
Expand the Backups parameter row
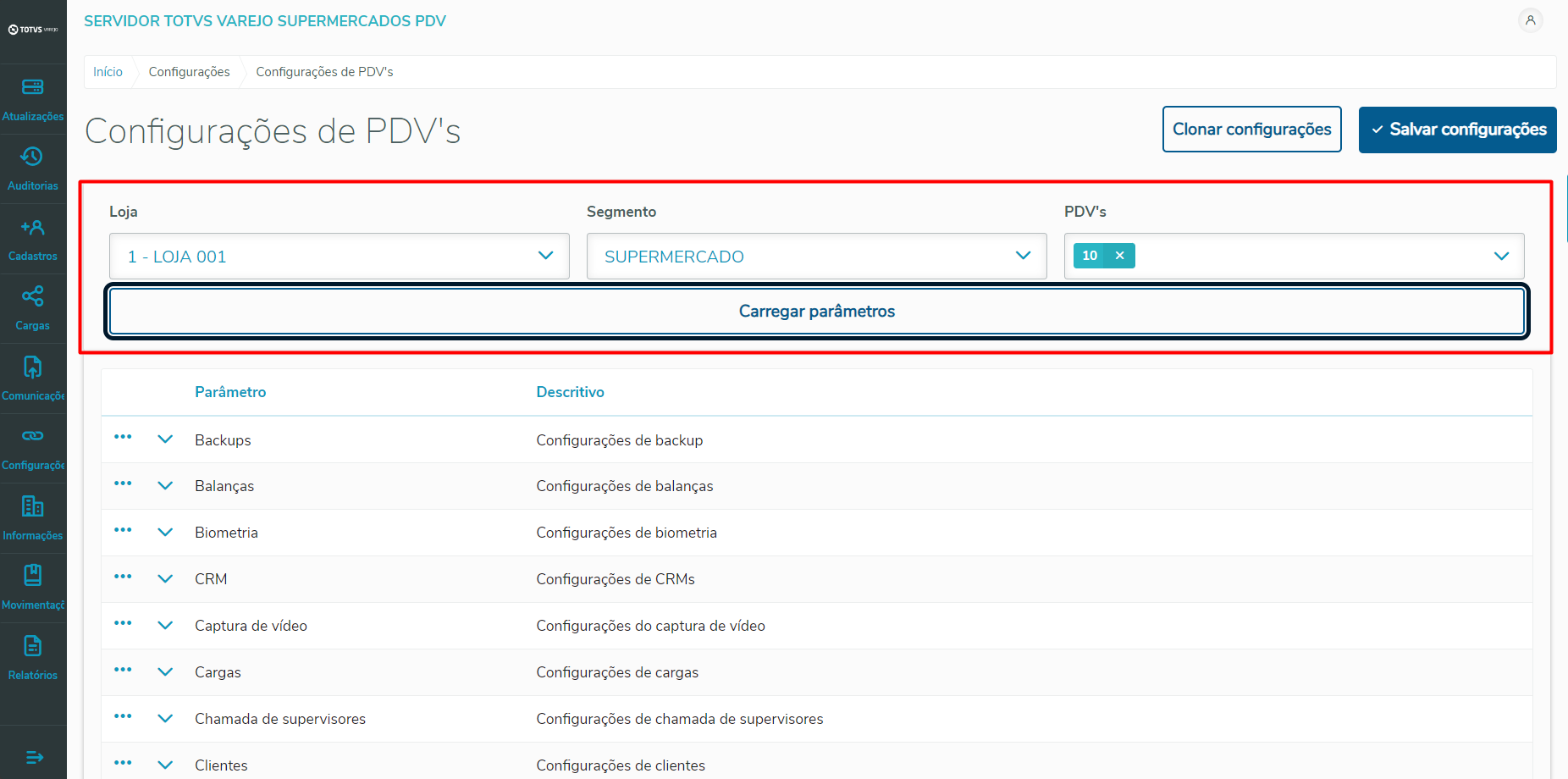click(165, 439)
